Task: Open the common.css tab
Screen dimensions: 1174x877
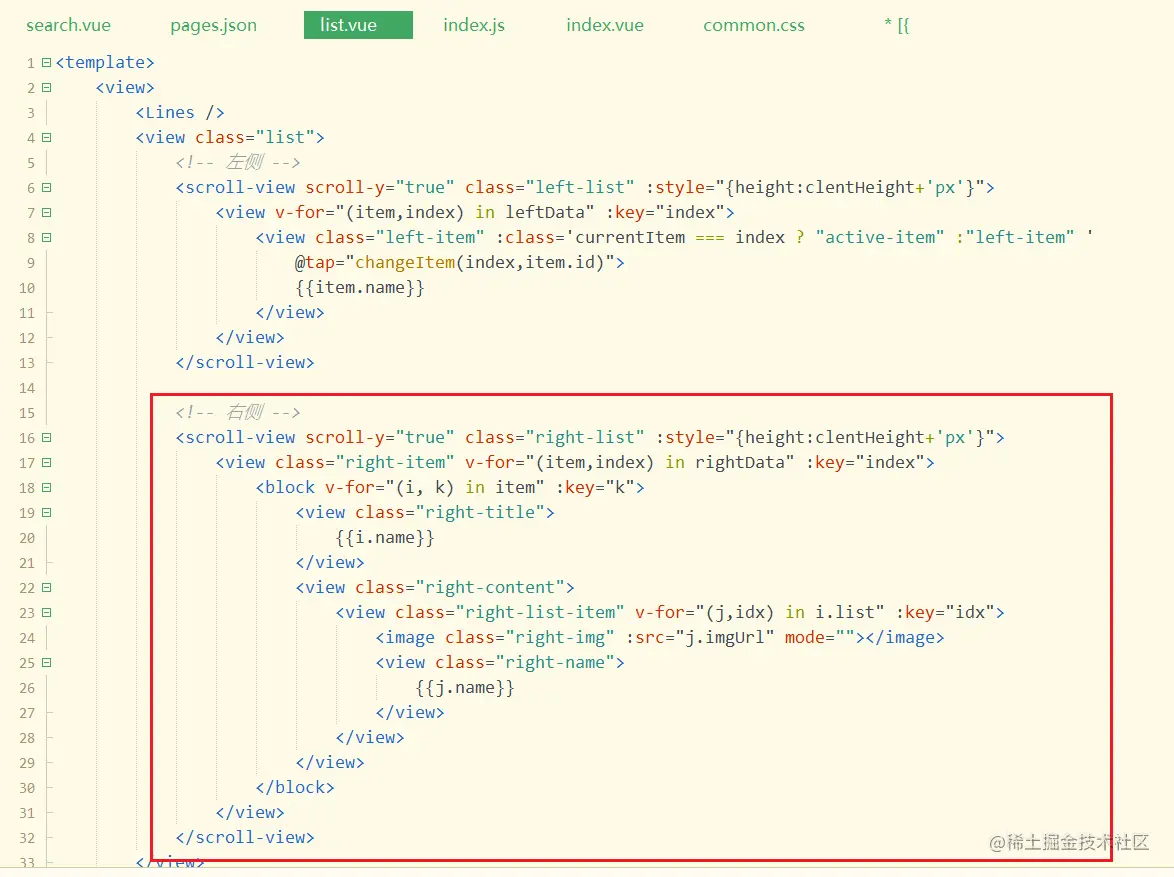Action: 754,25
